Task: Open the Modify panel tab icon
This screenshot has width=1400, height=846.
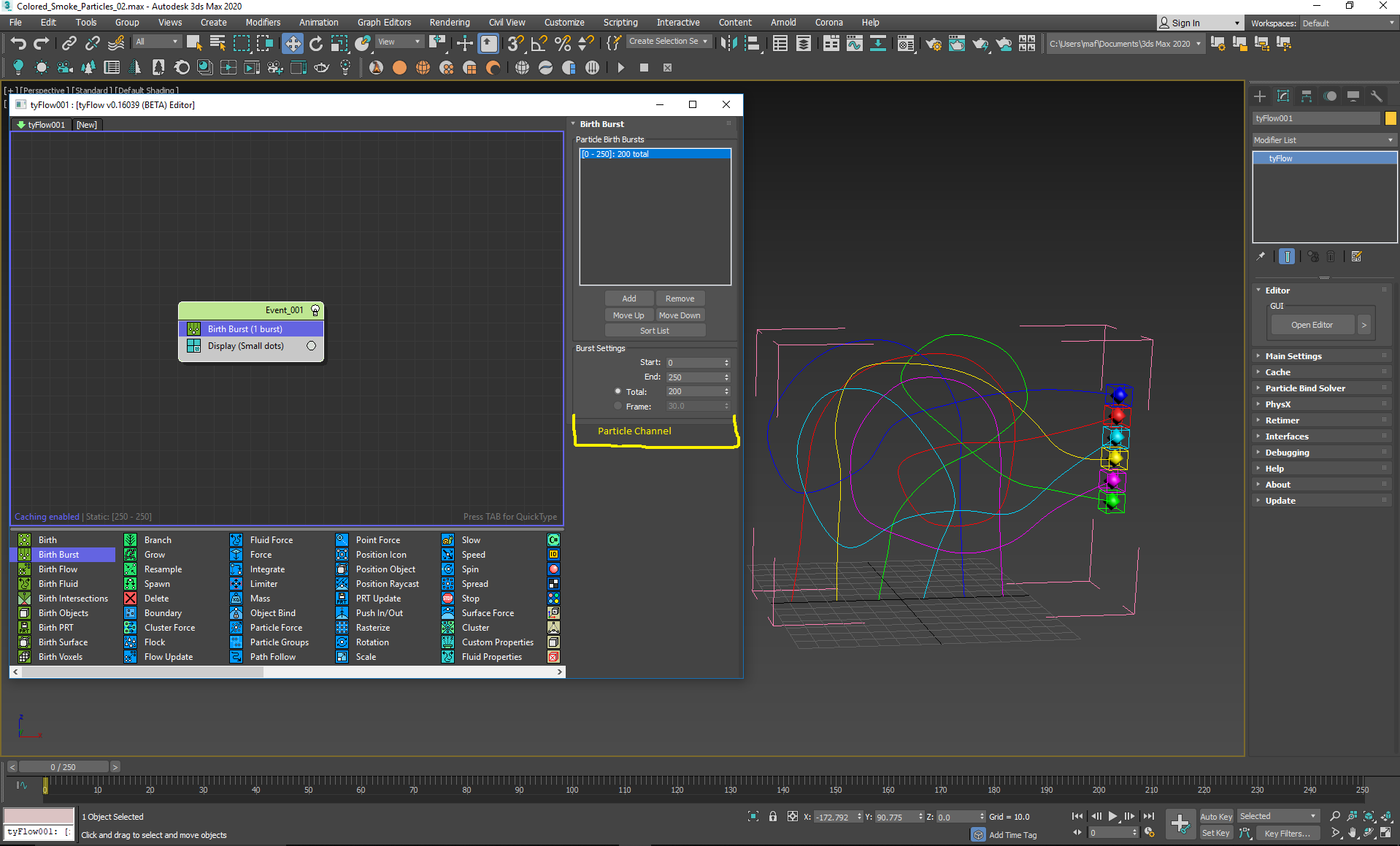Action: click(1283, 96)
